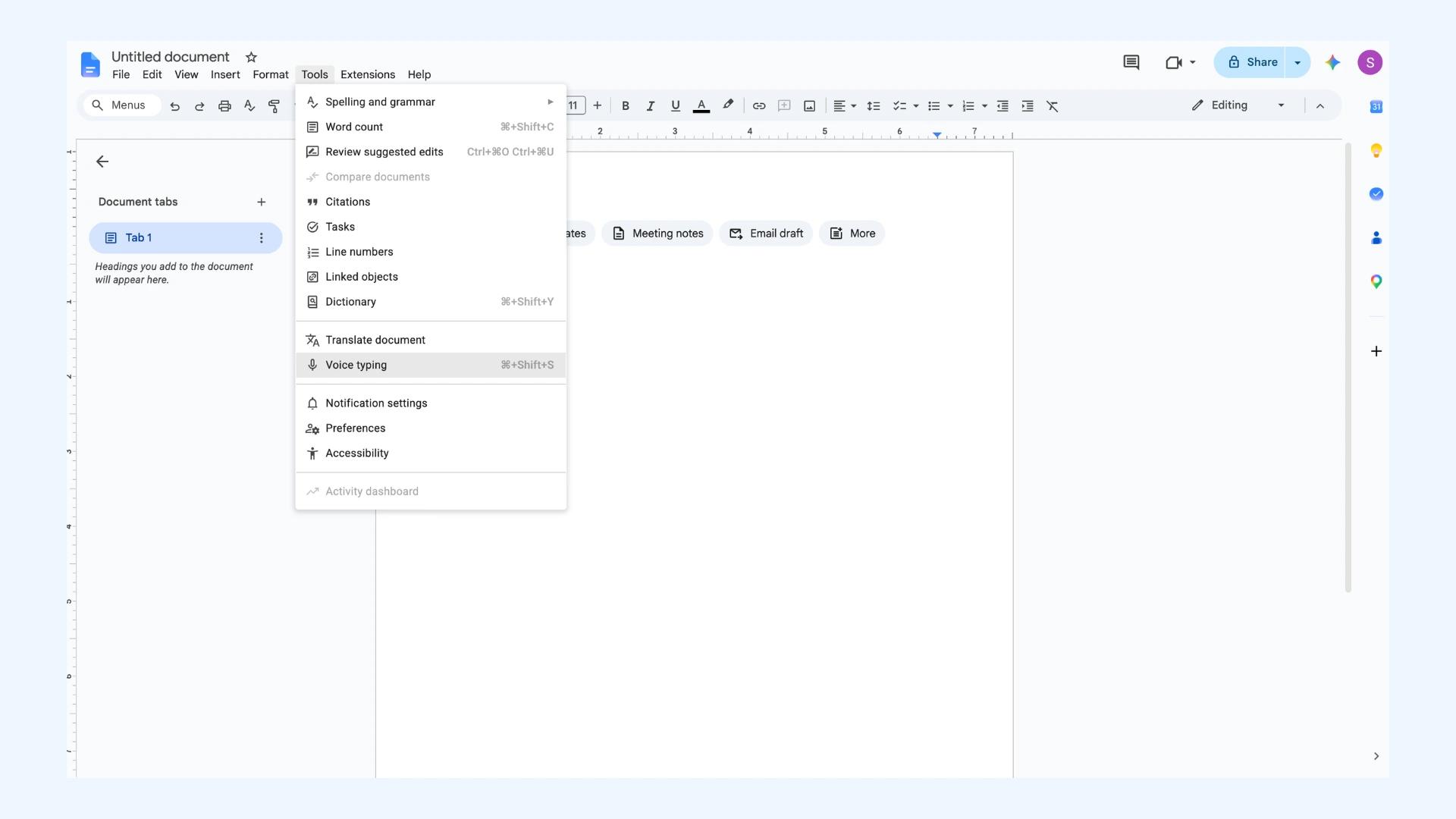The width and height of the screenshot is (1456, 819).
Task: Open Google Keep side panel icon
Action: tap(1376, 150)
